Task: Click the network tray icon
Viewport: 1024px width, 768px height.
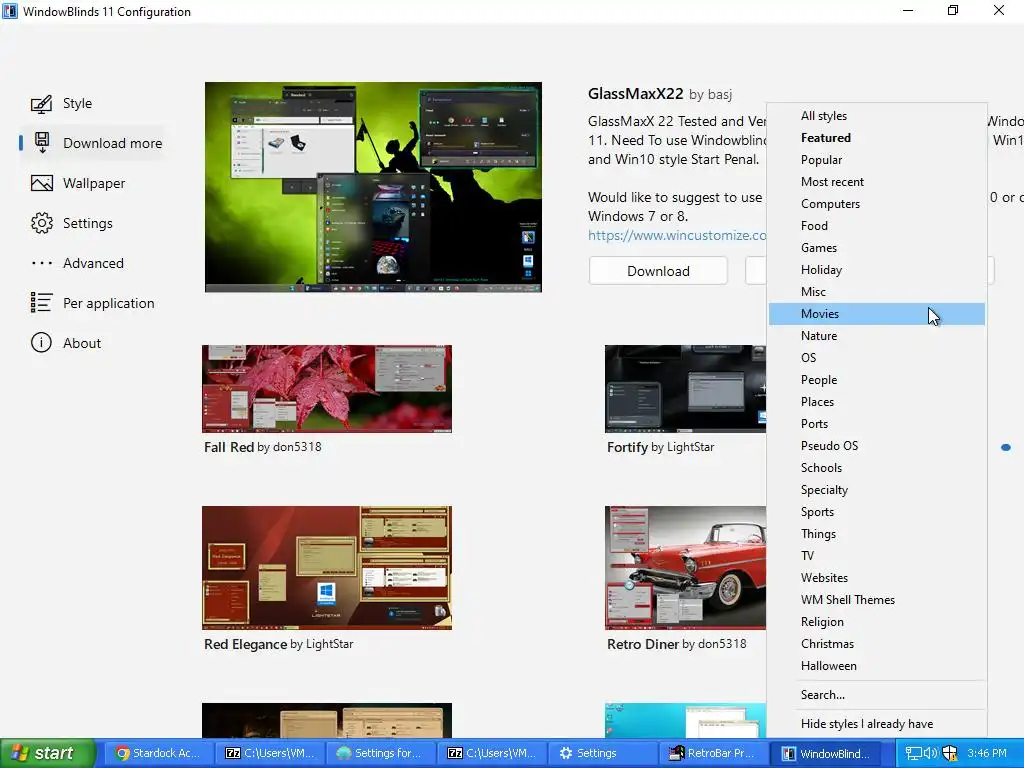Action: pos(913,753)
